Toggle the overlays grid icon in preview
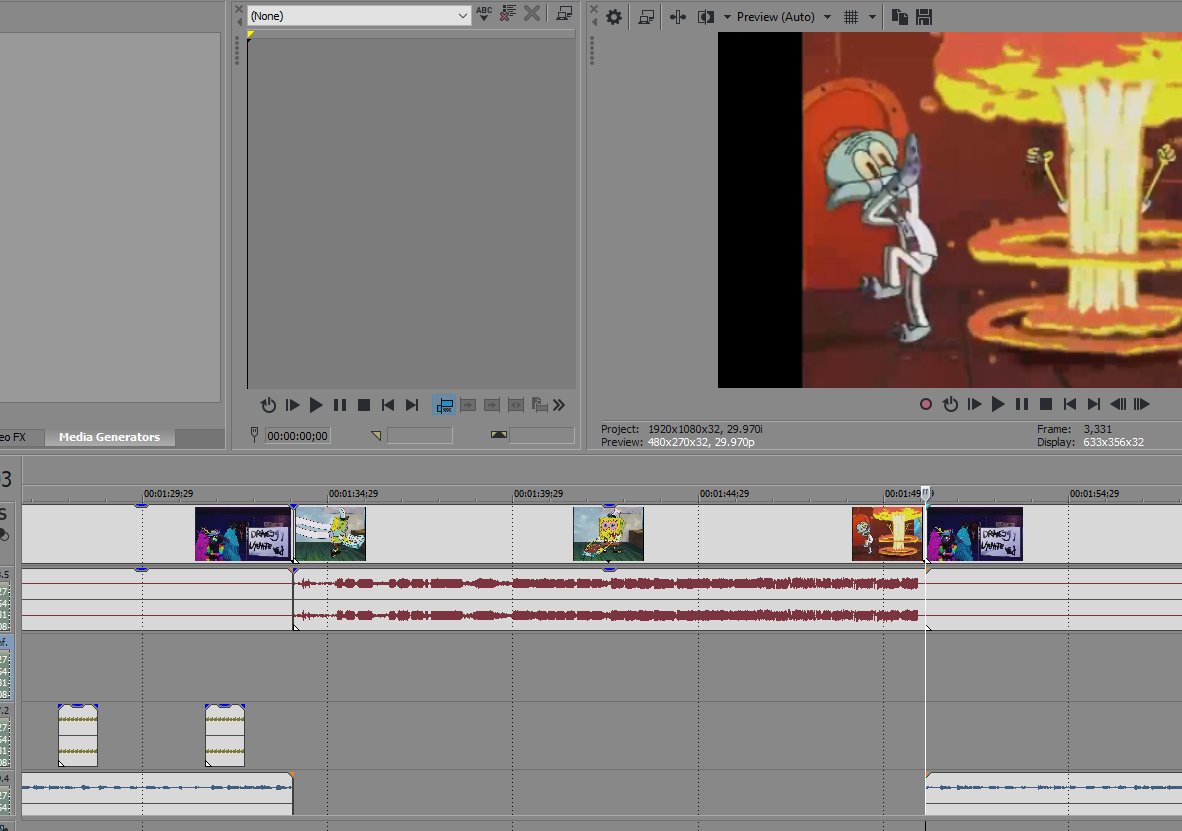 tap(851, 17)
